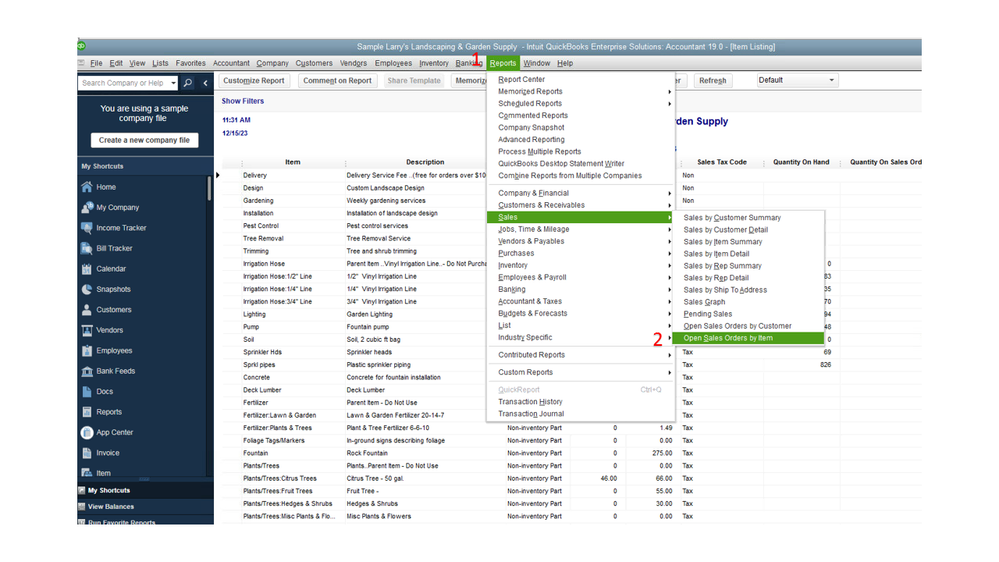The width and height of the screenshot is (999, 562).
Task: Click the Share Template button
Action: click(x=414, y=81)
